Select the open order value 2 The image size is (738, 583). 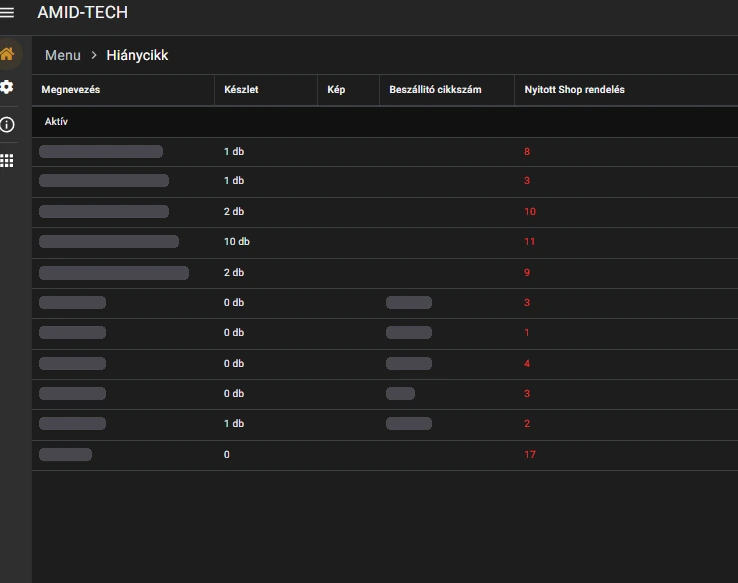tap(527, 423)
